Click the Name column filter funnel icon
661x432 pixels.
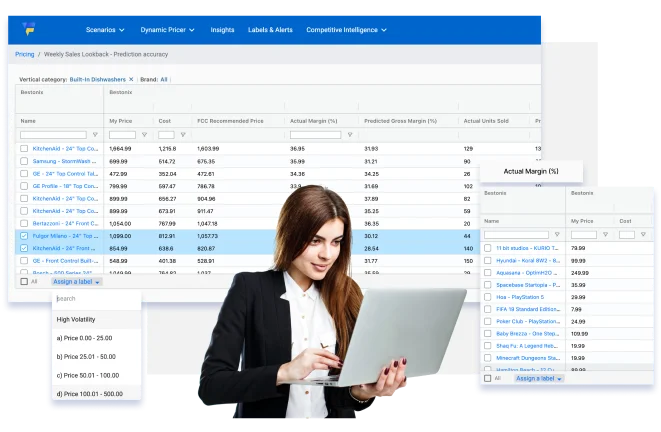pyautogui.click(x=95, y=134)
